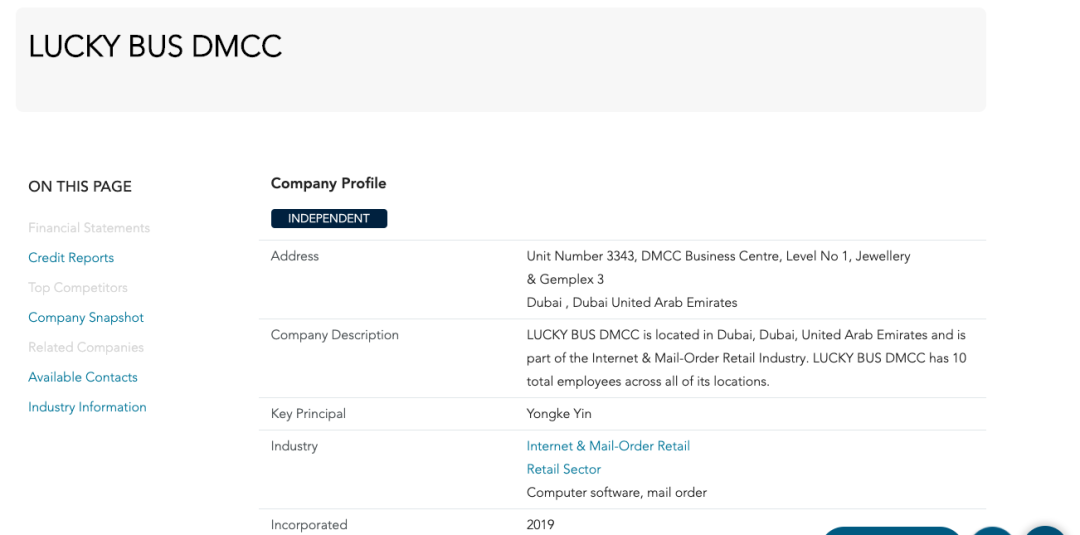Click the incorporated year 2019 value

540,525
